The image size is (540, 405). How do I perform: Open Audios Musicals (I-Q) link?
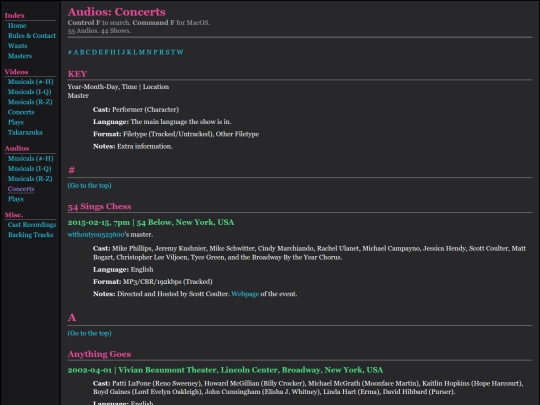(29, 168)
